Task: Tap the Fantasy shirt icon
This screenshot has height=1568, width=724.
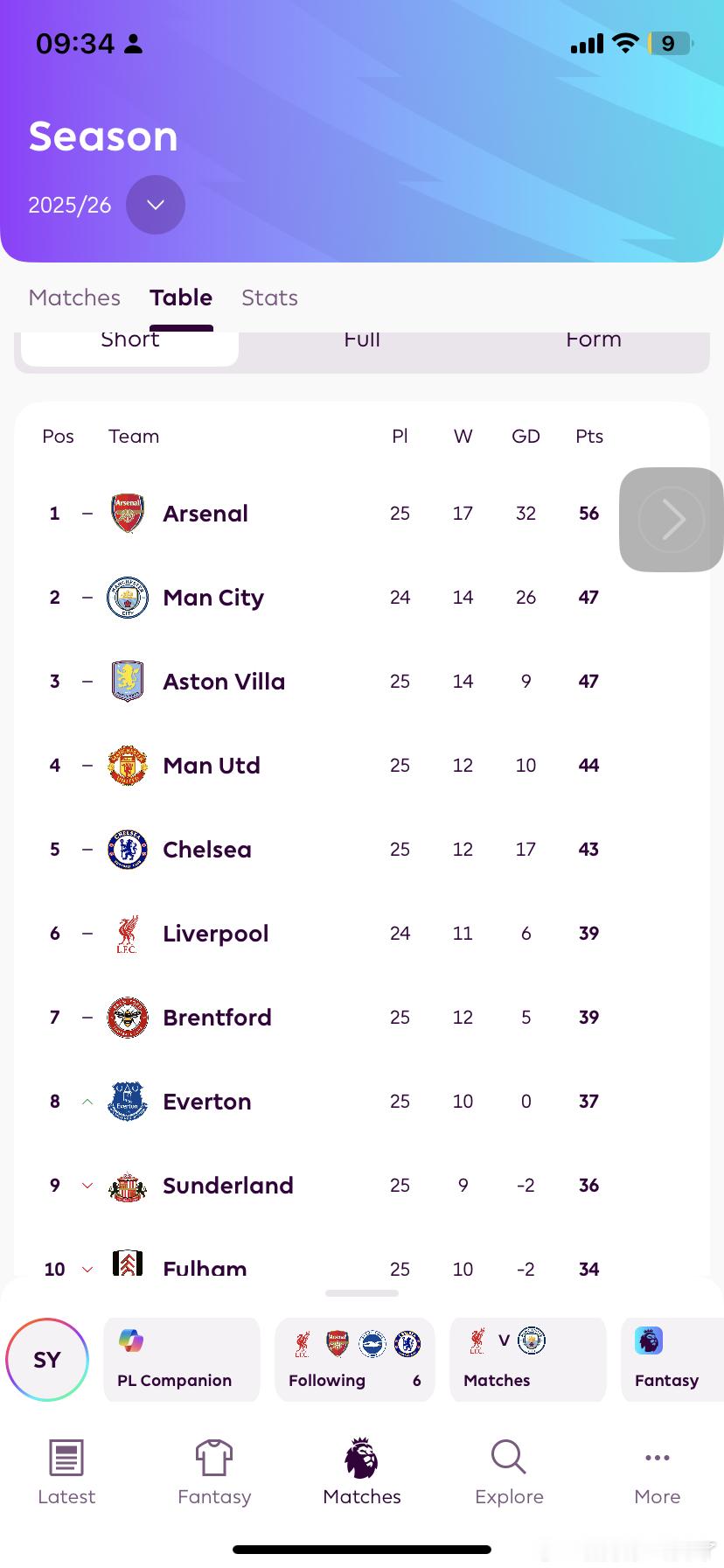Action: (x=214, y=1458)
